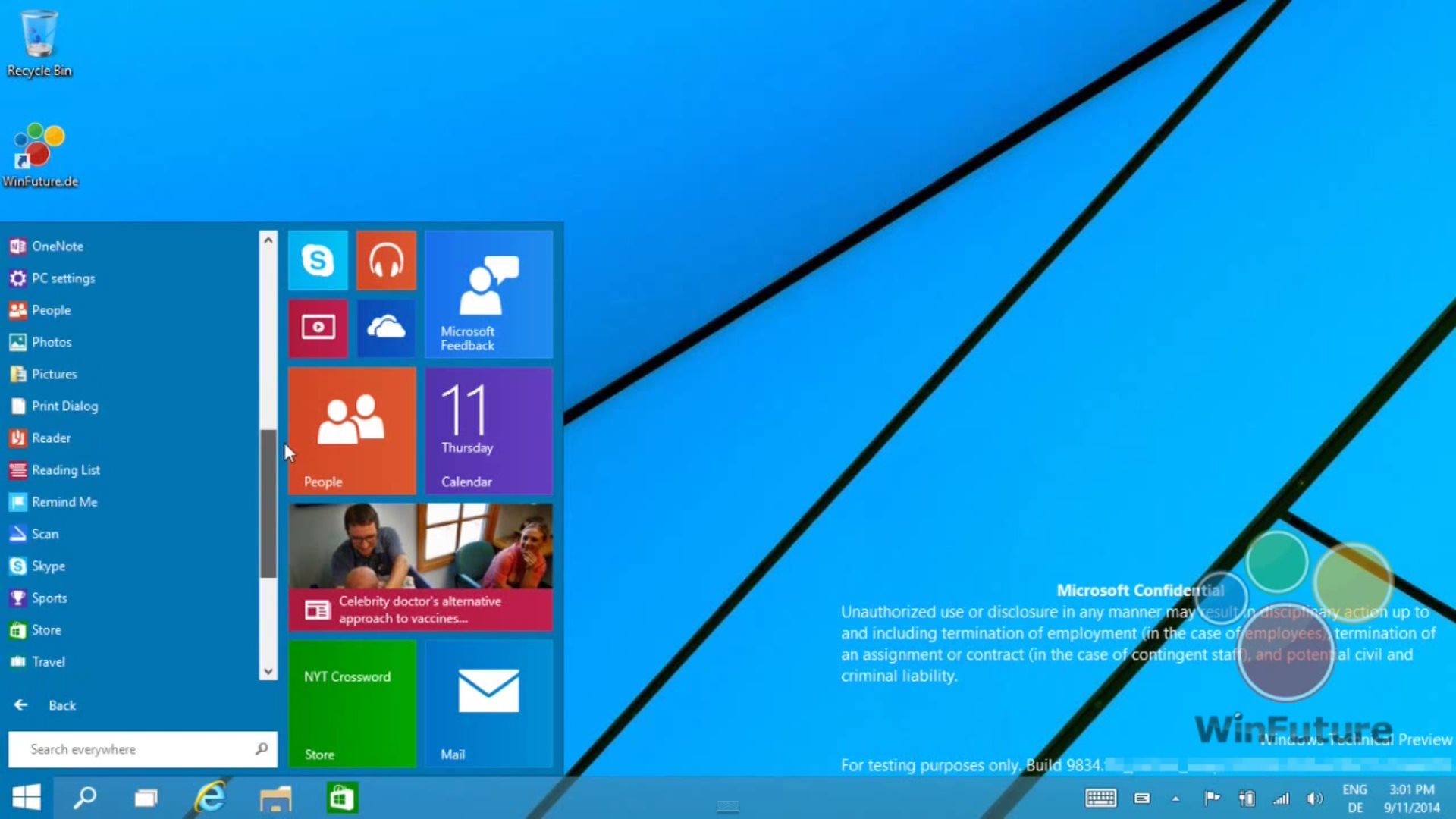Open the news tile about celebrity doctor
The height and width of the screenshot is (819, 1456).
tap(420, 567)
